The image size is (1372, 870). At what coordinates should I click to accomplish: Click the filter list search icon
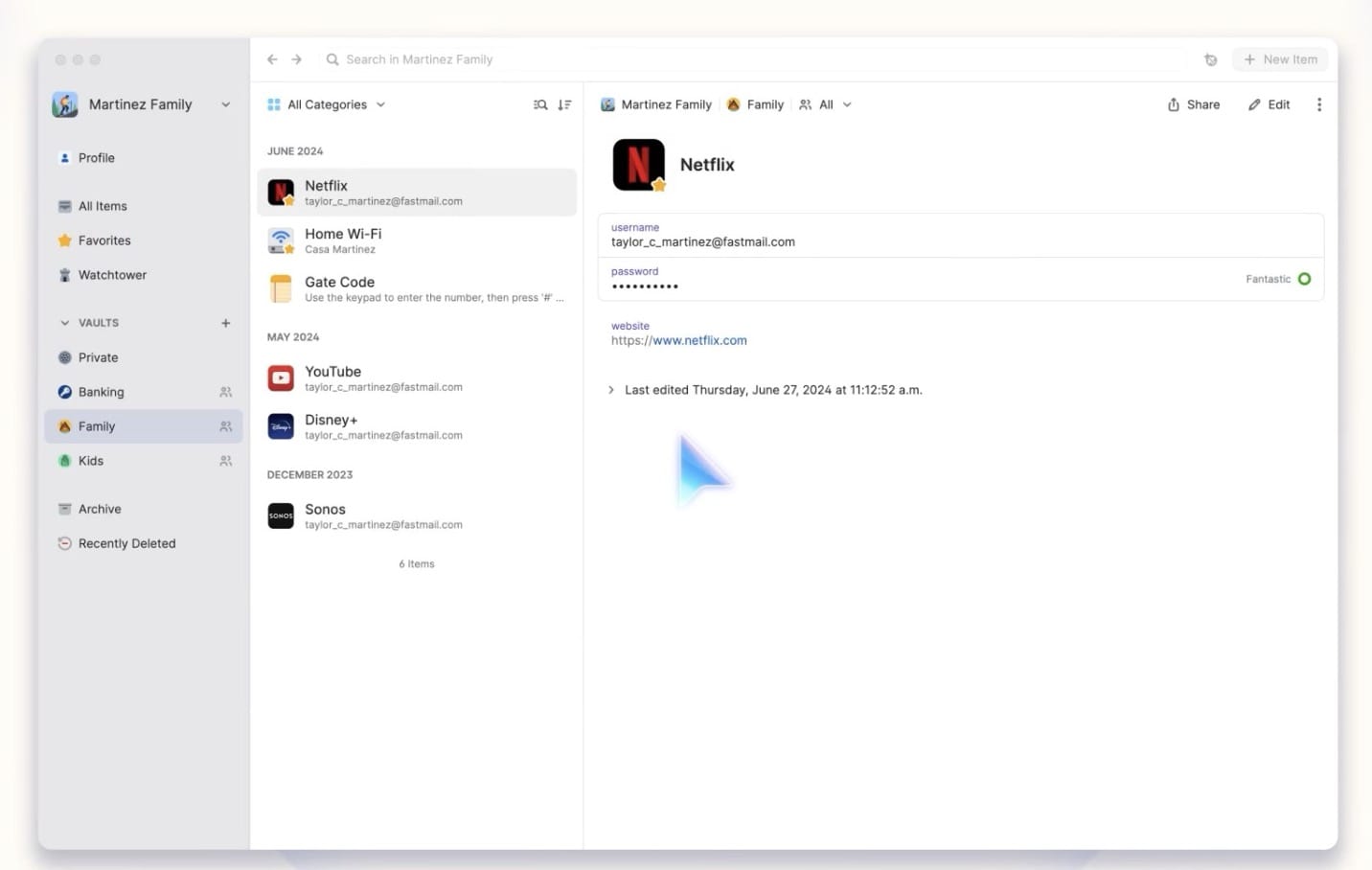(540, 104)
